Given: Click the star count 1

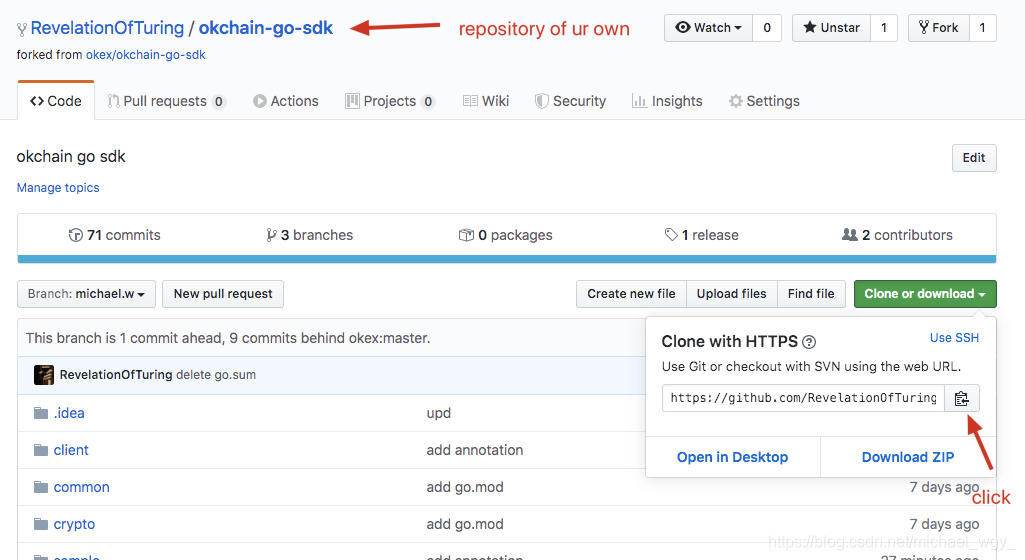Looking at the screenshot, I should (884, 27).
